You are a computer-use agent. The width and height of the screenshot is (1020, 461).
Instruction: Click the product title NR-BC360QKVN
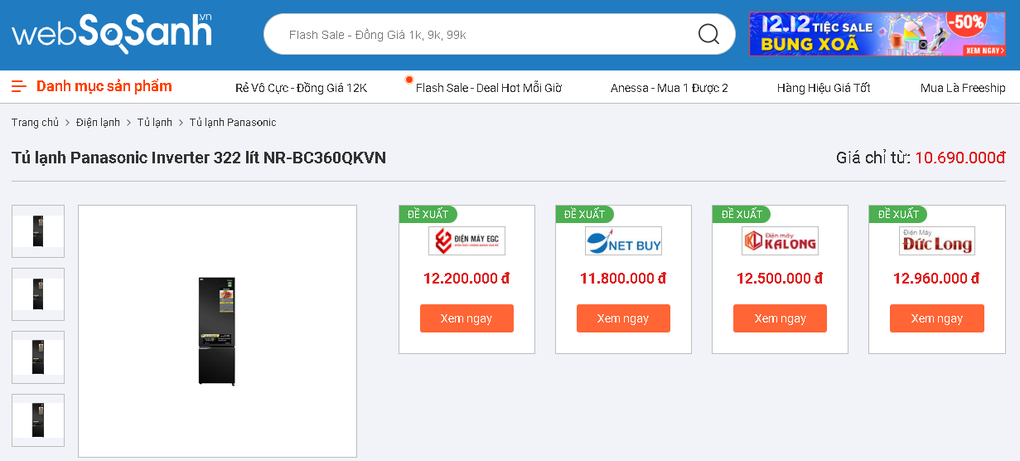pos(199,158)
